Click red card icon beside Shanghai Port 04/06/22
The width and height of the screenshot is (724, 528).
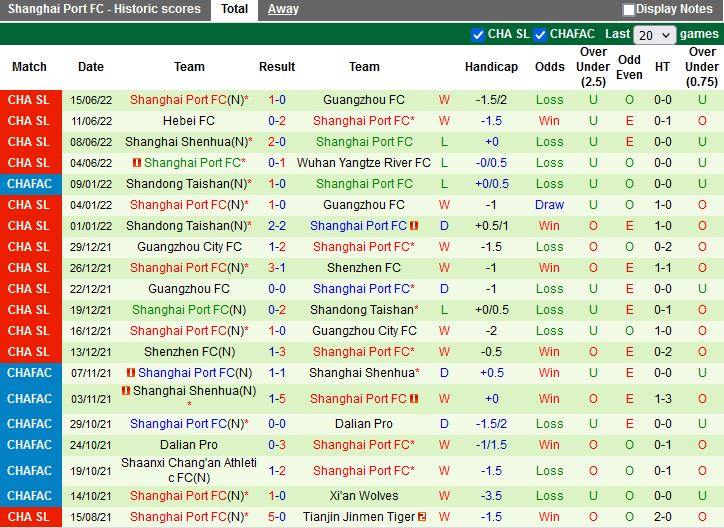(137, 162)
